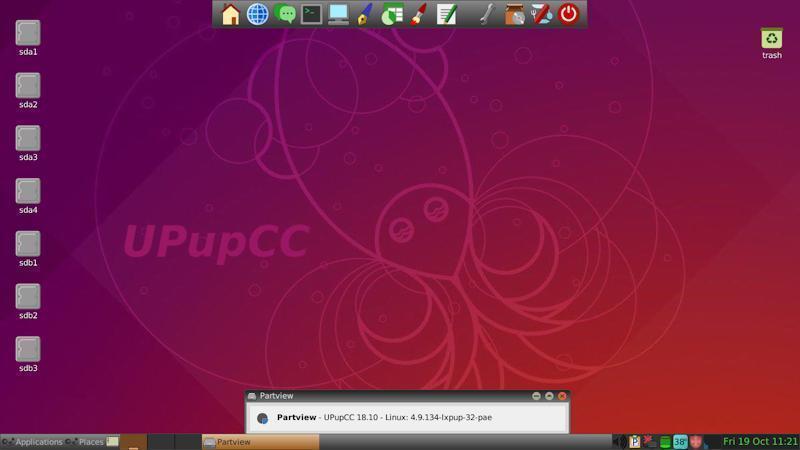Click the date and time clock

pyautogui.click(x=760, y=441)
